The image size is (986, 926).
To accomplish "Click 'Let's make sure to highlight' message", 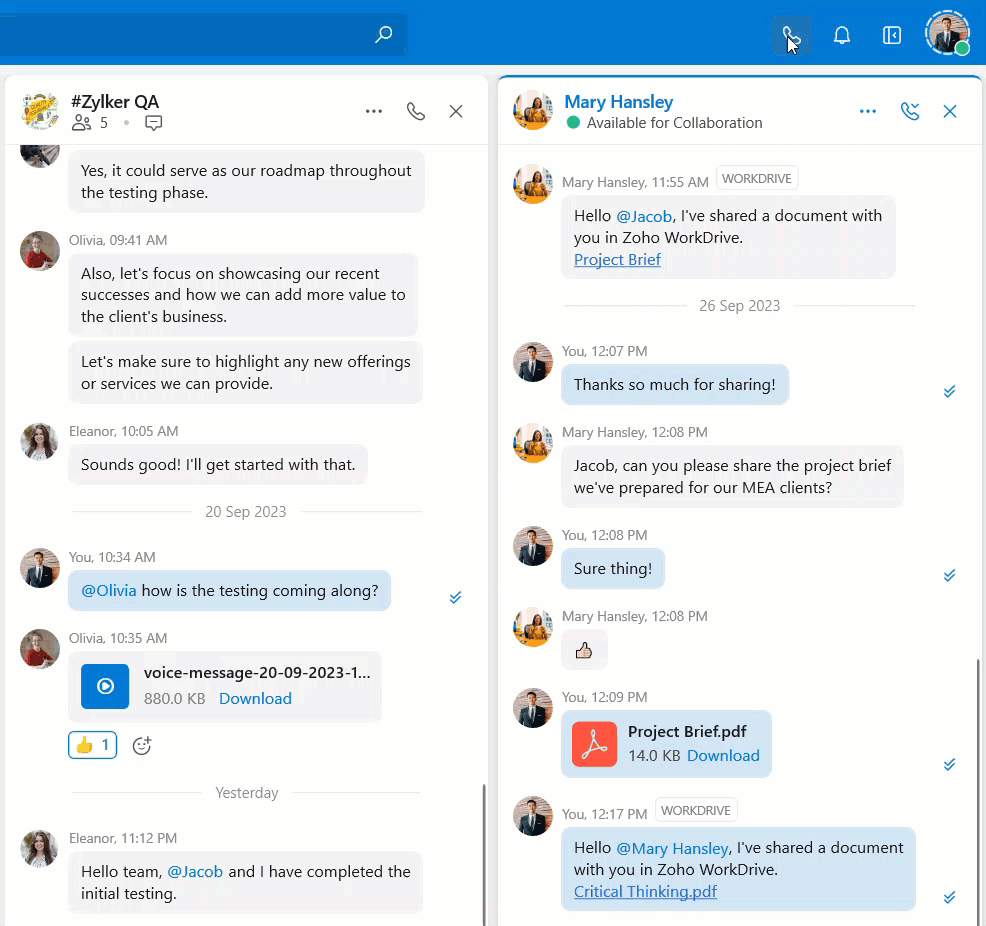I will (x=245, y=372).
